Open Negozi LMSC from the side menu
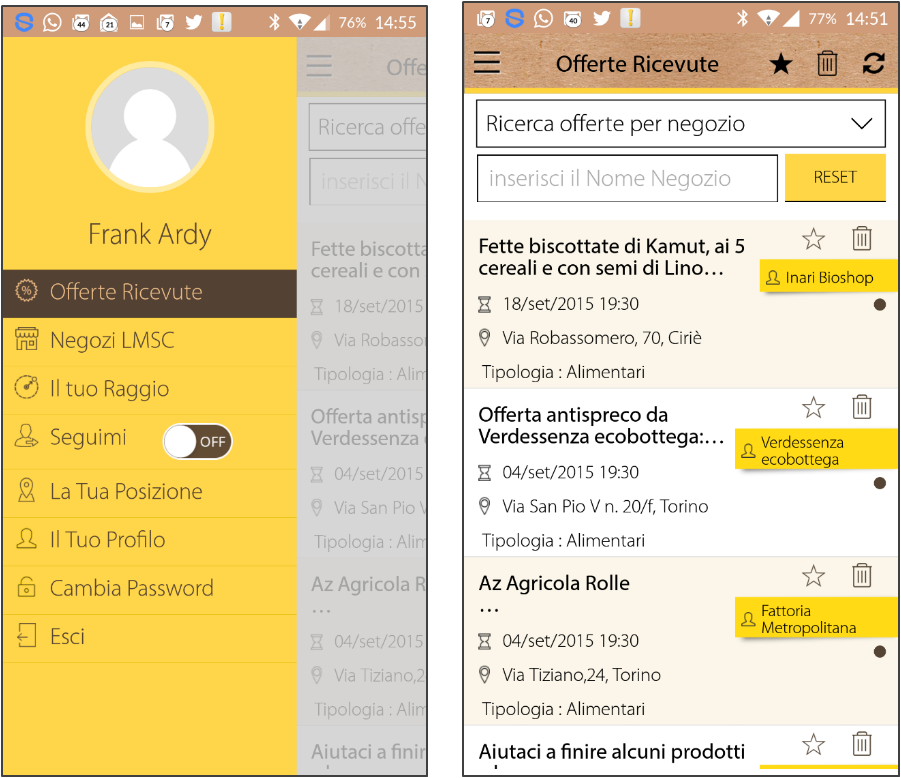Image resolution: width=901 pixels, height=778 pixels. [x=111, y=340]
